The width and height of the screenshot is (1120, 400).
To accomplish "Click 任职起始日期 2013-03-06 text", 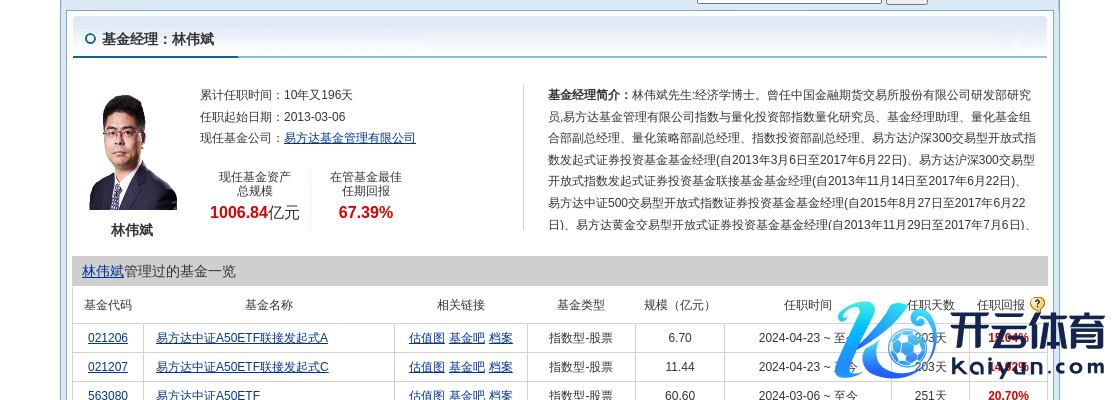I will [x=273, y=116].
